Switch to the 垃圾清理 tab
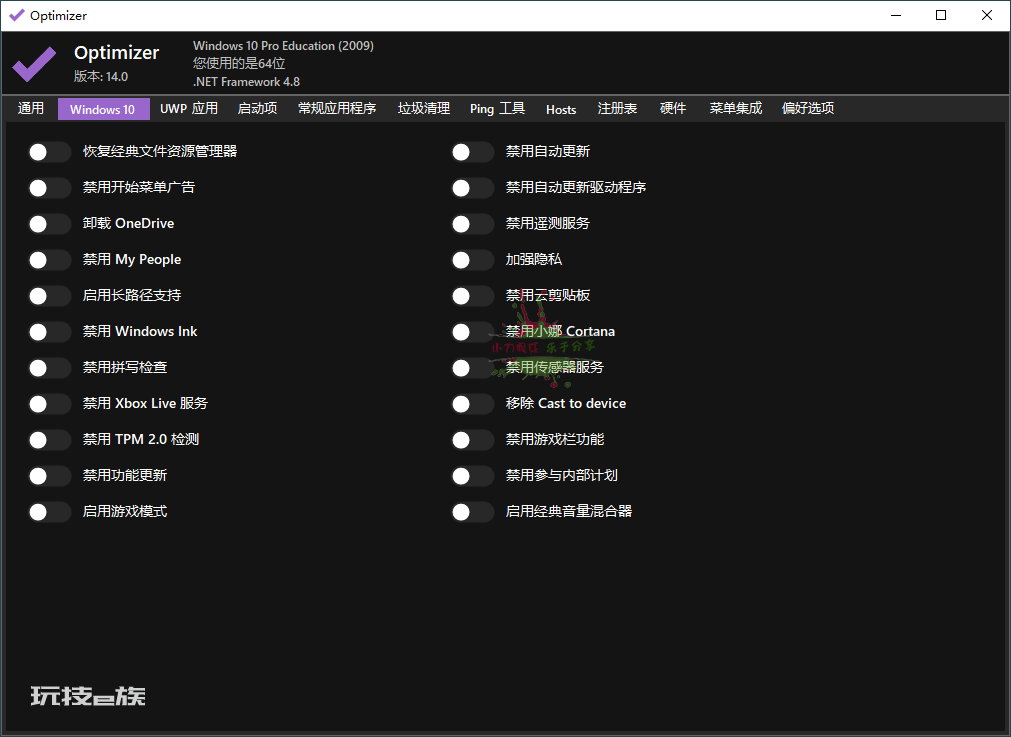The width and height of the screenshot is (1011, 737). pos(424,108)
